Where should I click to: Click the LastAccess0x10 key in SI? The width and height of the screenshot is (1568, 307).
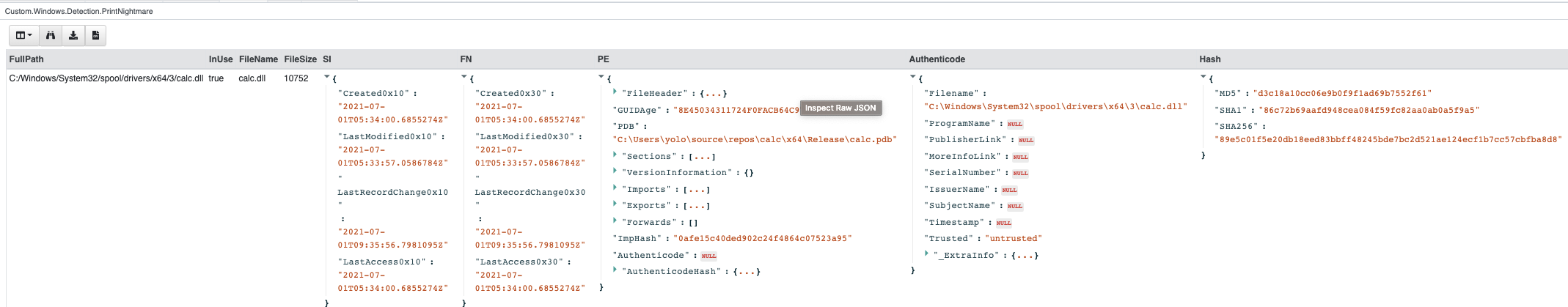pos(381,262)
